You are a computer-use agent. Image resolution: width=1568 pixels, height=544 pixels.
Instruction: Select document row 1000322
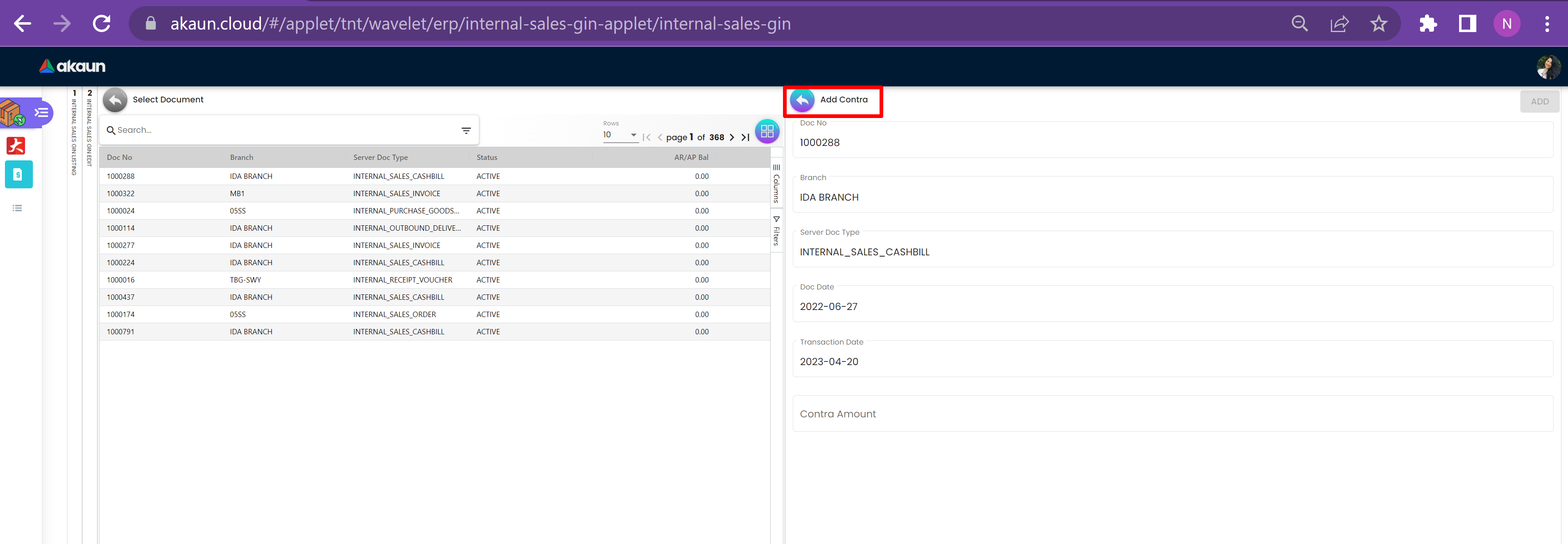point(120,194)
